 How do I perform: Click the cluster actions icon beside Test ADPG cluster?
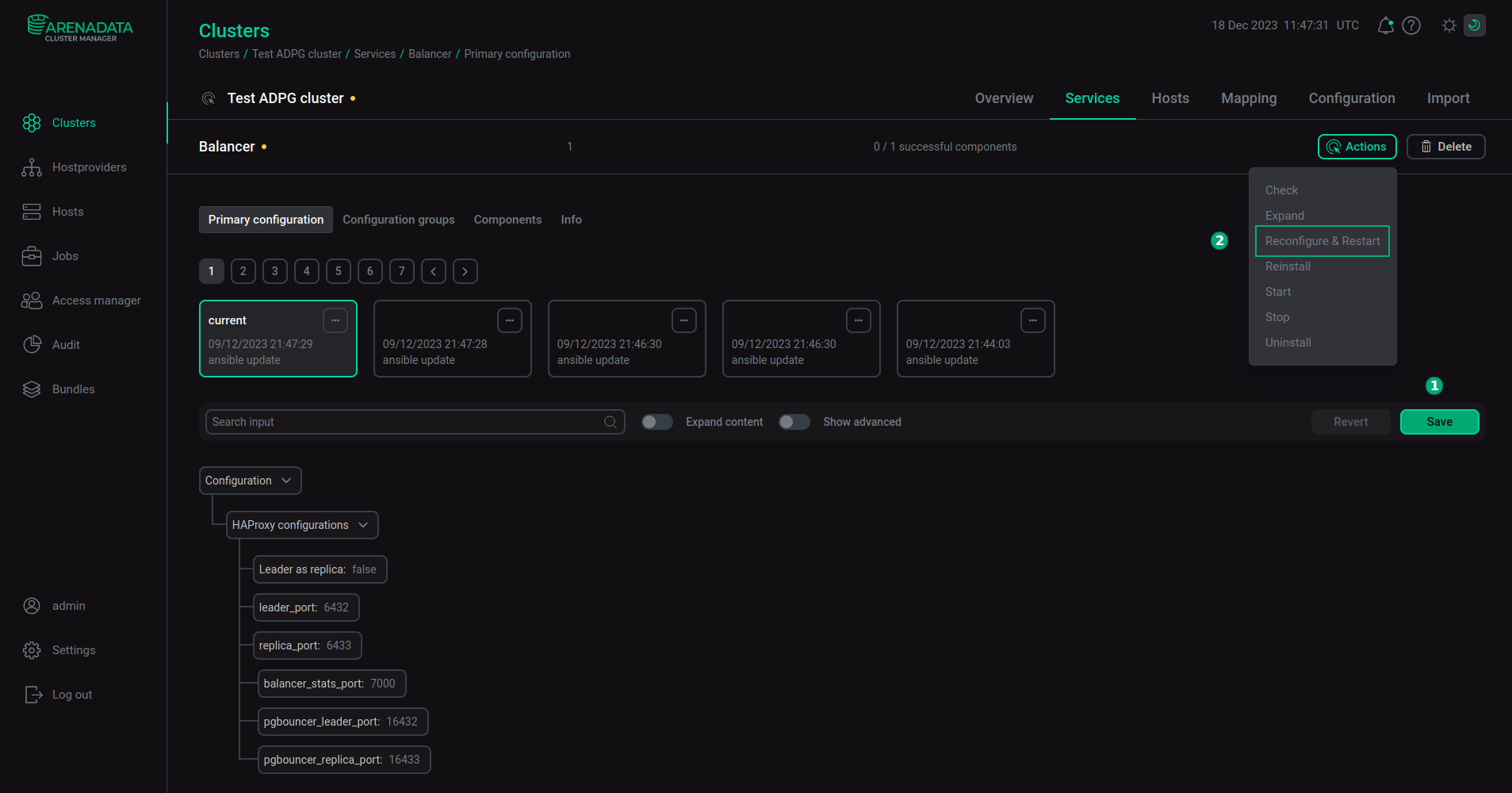click(209, 98)
